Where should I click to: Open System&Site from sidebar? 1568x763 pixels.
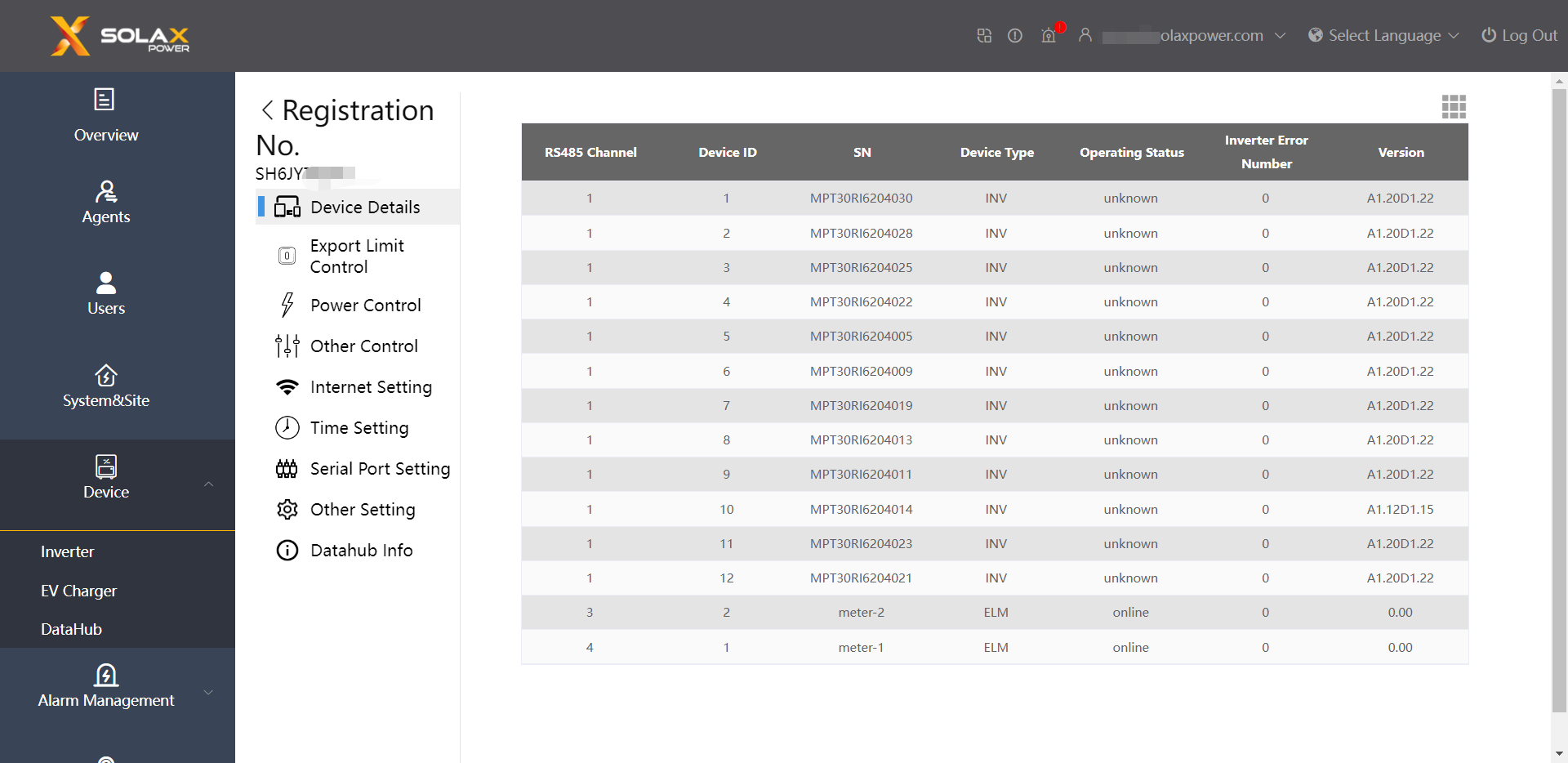click(x=105, y=386)
